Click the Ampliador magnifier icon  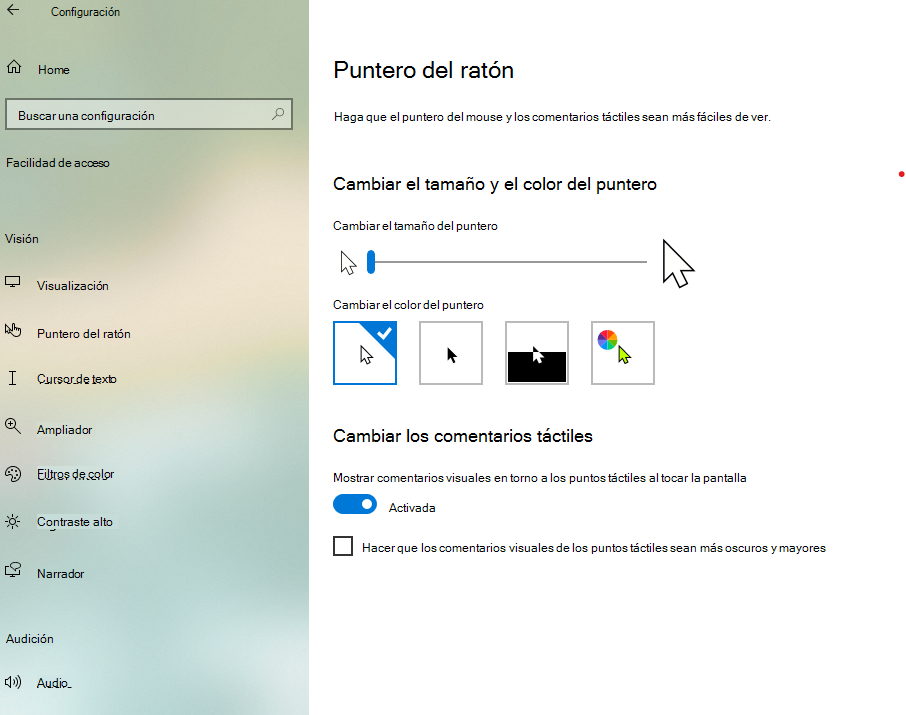coord(13,427)
